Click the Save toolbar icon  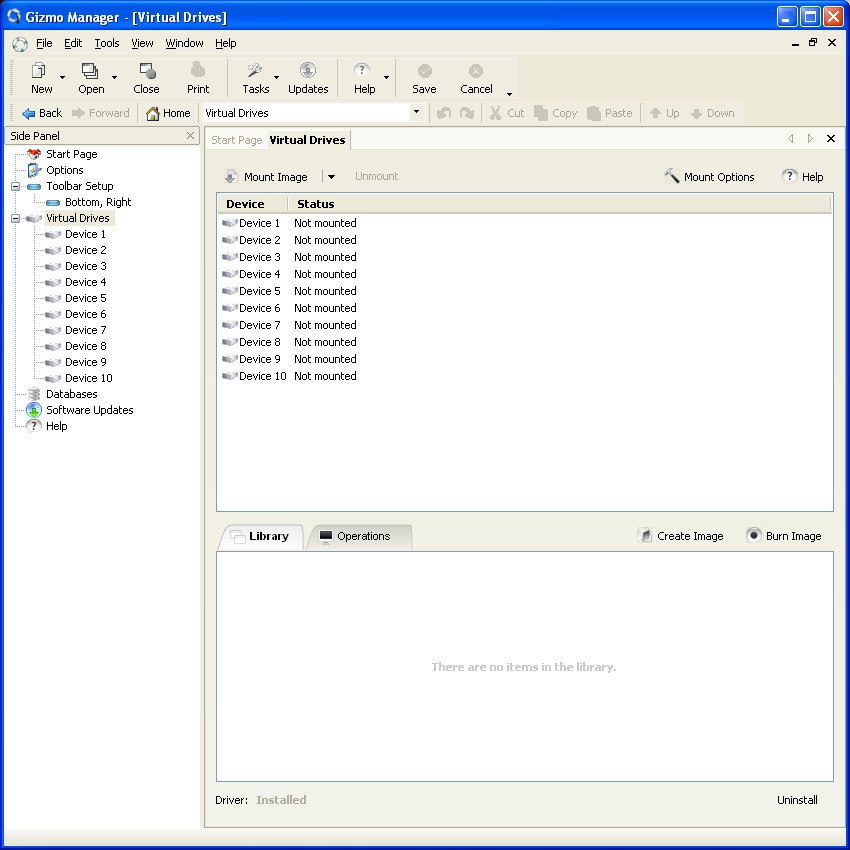click(x=424, y=78)
